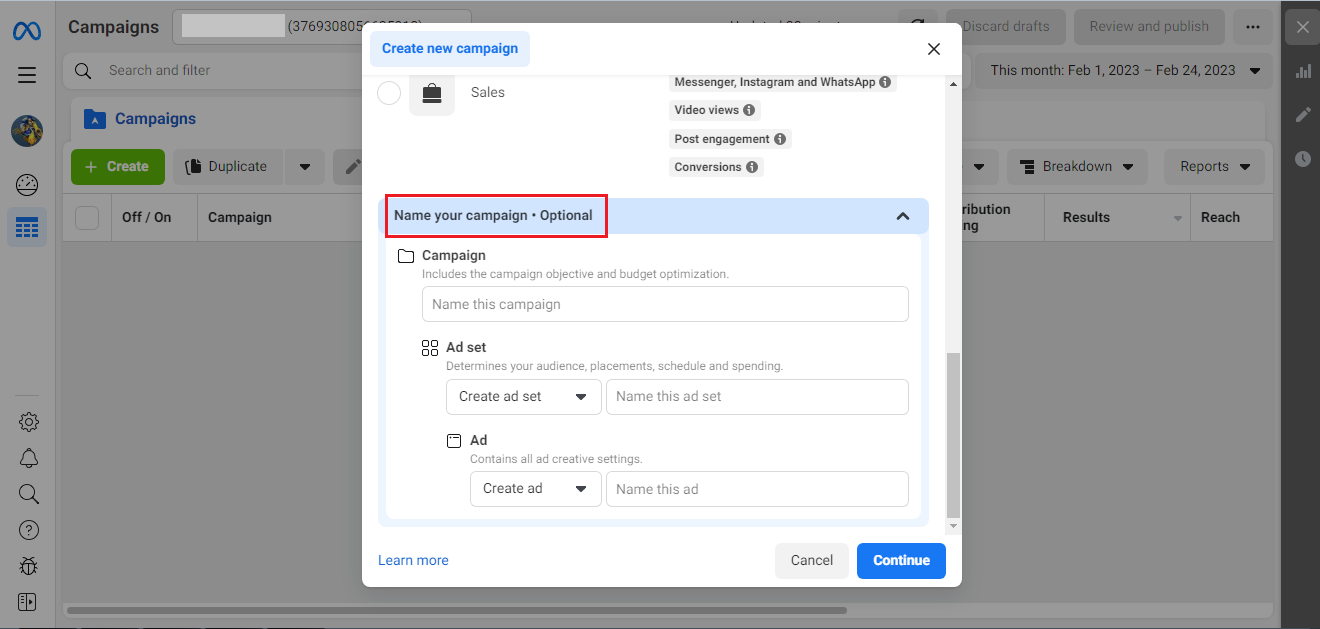Click the Campaign folder icon

point(406,256)
